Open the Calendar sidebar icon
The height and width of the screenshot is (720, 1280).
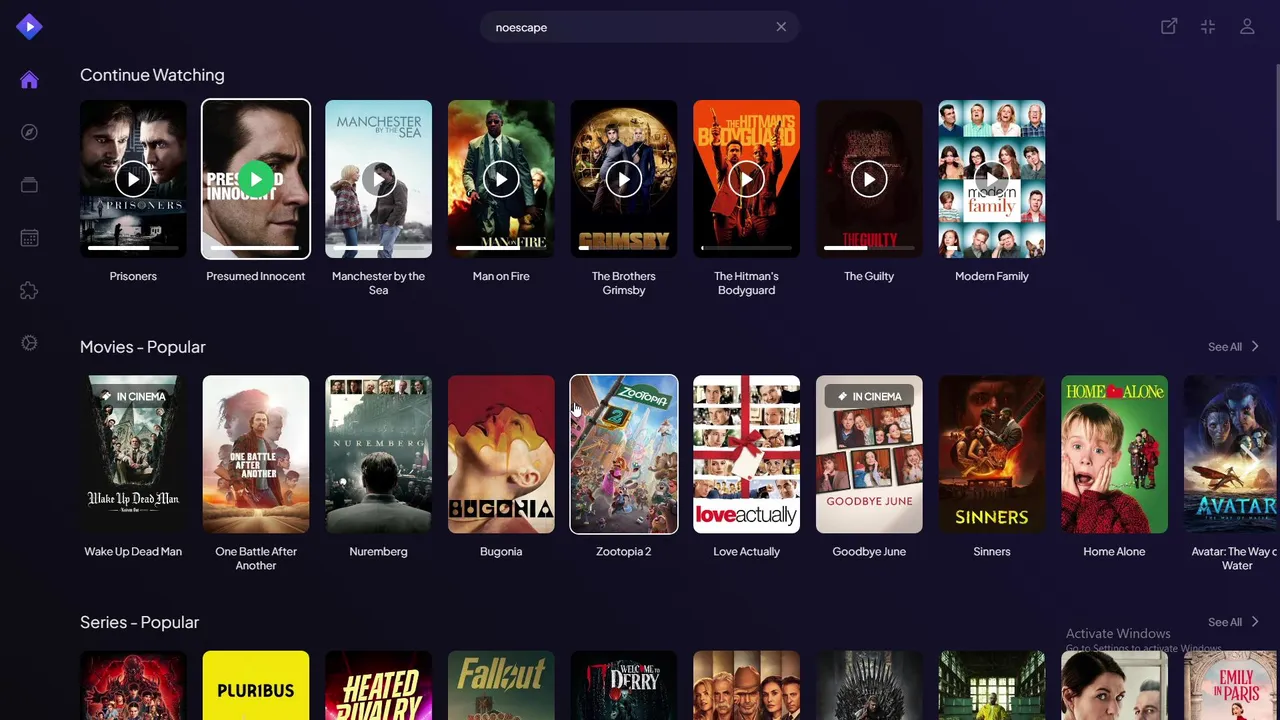(29, 238)
